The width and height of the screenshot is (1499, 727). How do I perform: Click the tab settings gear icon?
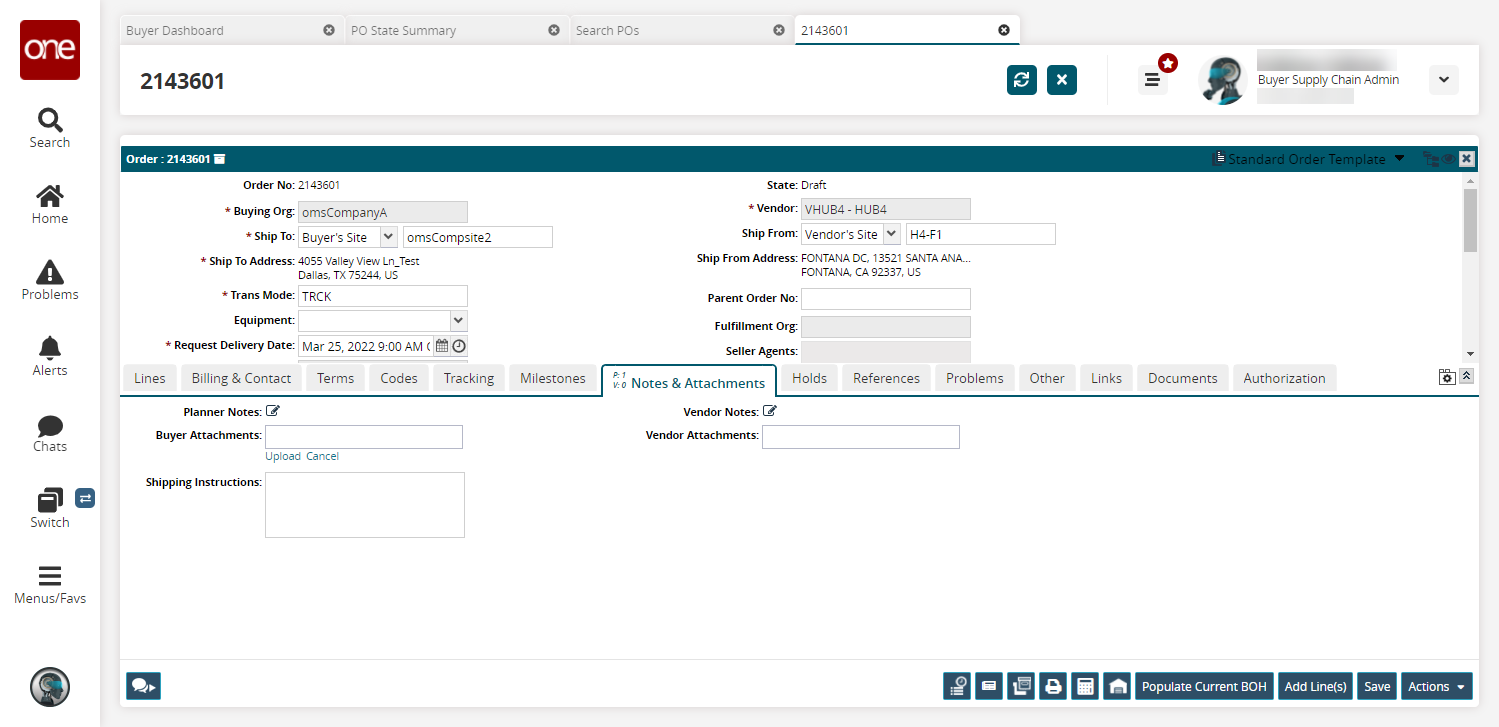(1446, 377)
